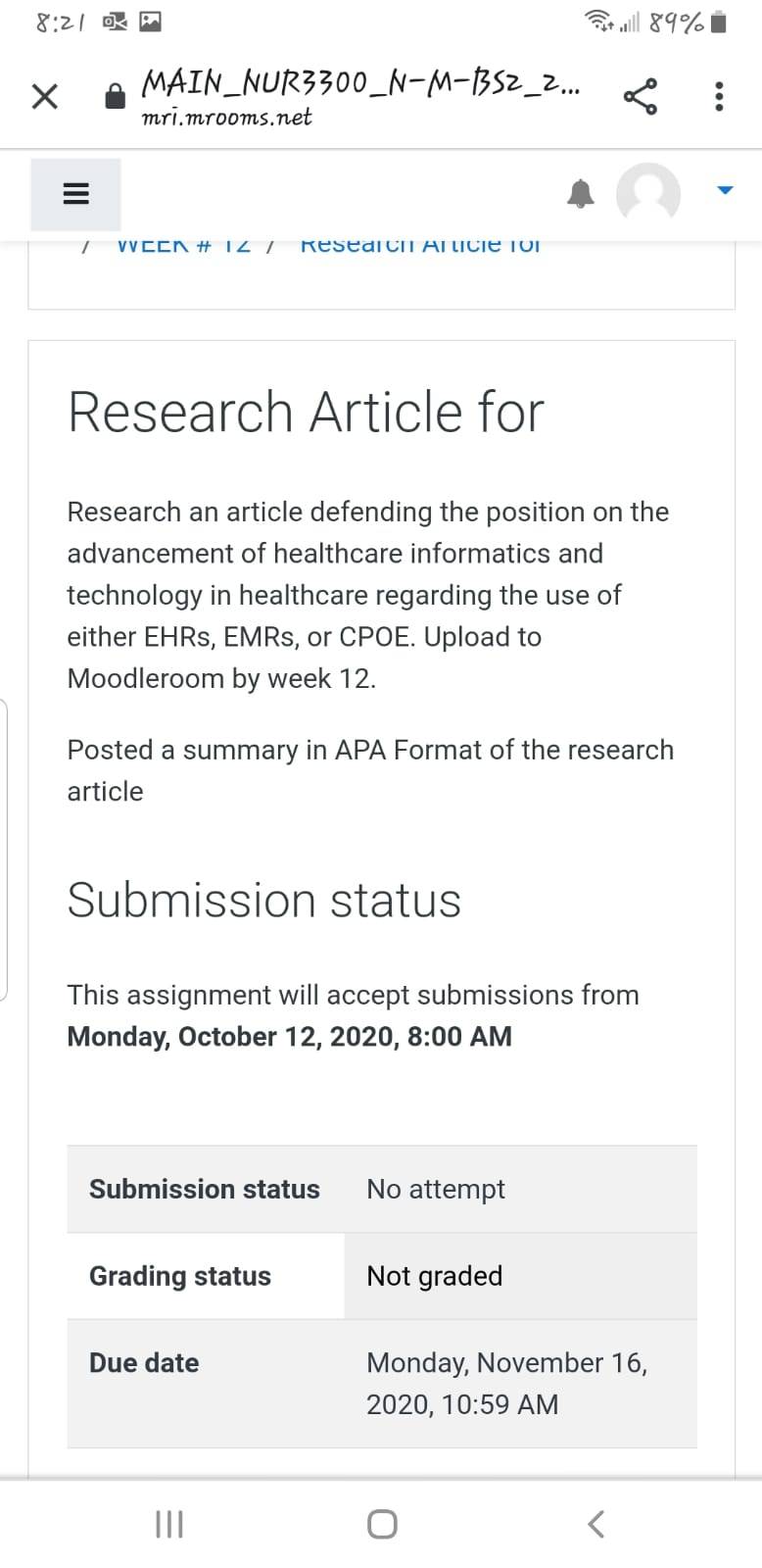This screenshot has width=762, height=1568.
Task: Tap the MAIN_NUR3300 page title
Action: (360, 81)
